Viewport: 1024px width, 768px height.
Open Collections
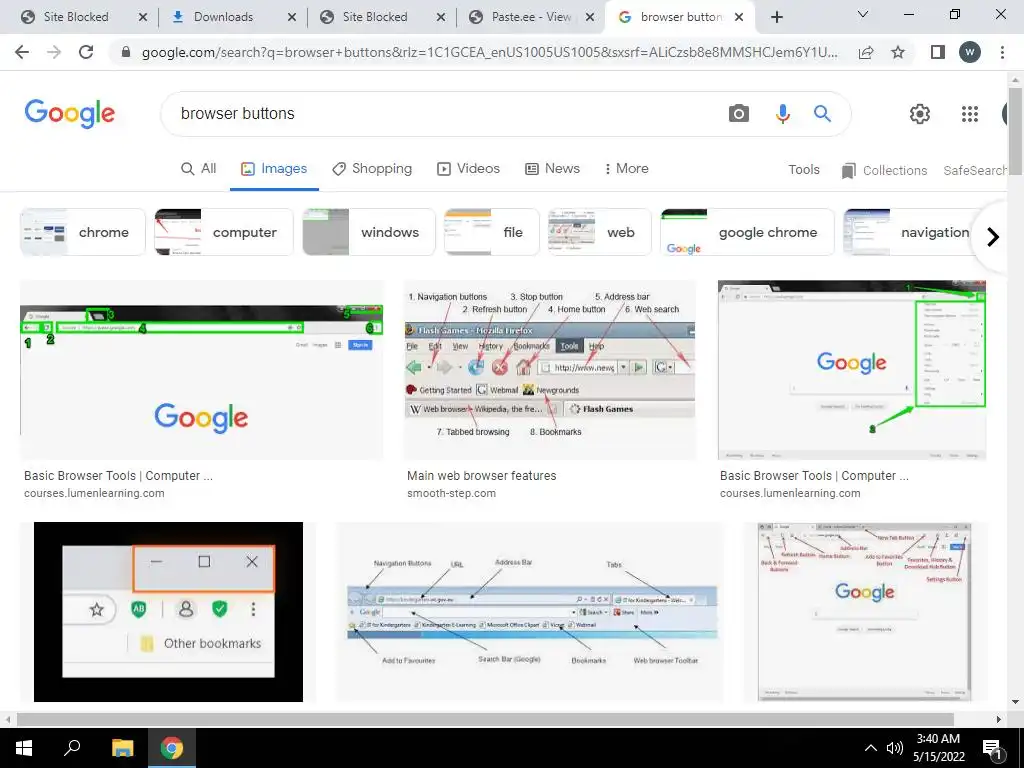[884, 170]
